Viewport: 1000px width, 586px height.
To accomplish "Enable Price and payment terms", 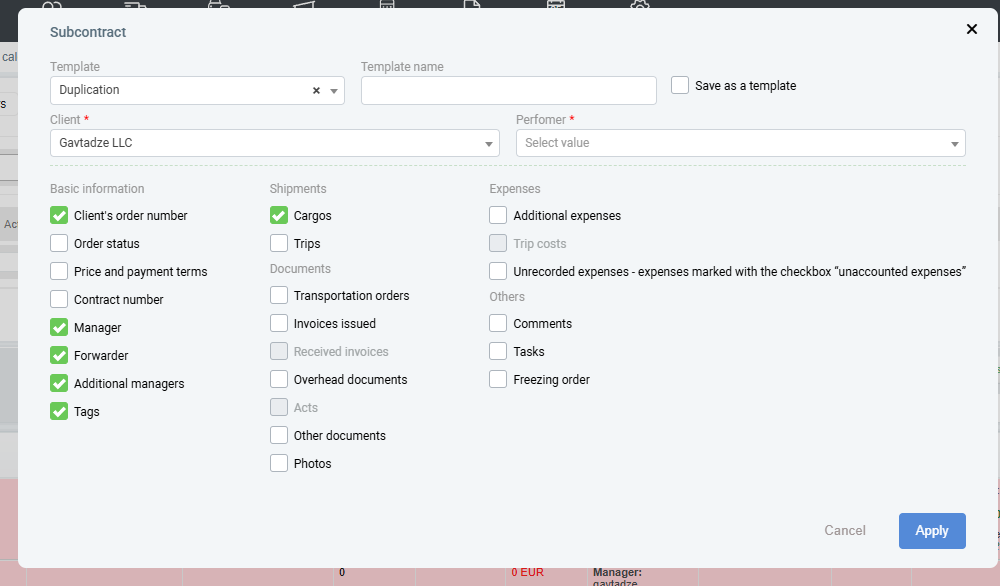I will point(59,271).
